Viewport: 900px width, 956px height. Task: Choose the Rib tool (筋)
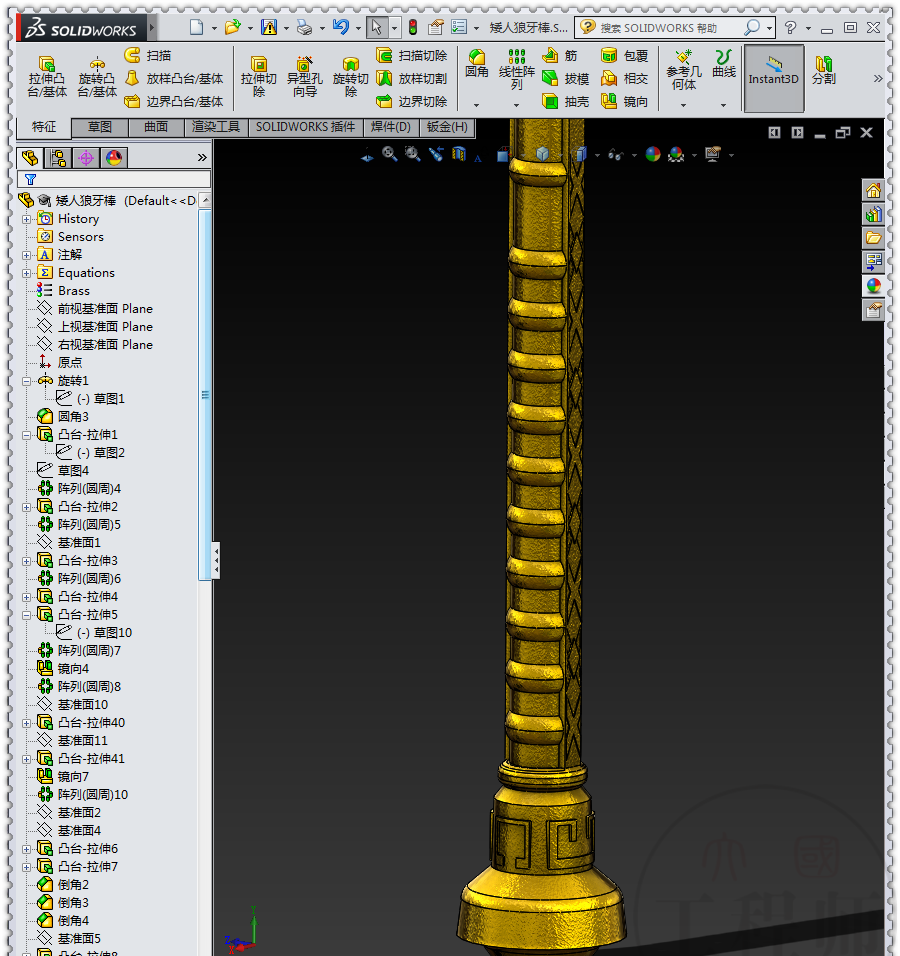pyautogui.click(x=560, y=55)
